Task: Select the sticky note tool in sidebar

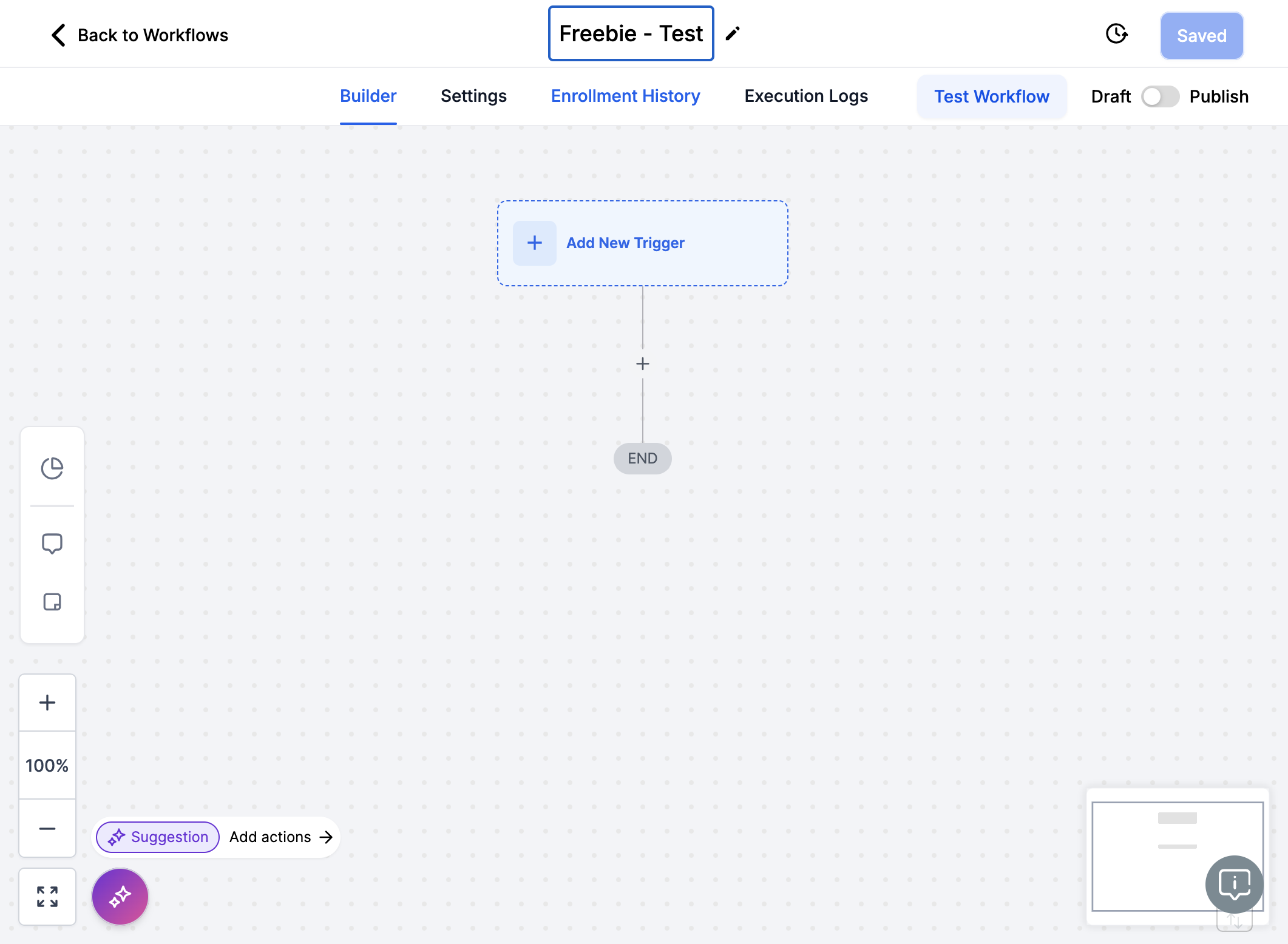Action: point(52,602)
